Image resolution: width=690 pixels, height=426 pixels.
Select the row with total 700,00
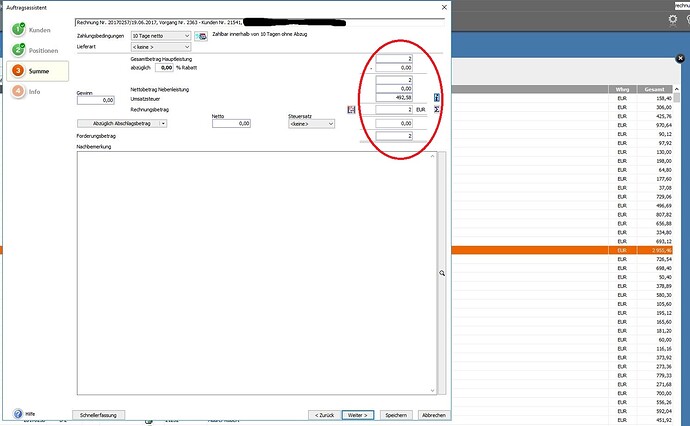pyautogui.click(x=562, y=393)
